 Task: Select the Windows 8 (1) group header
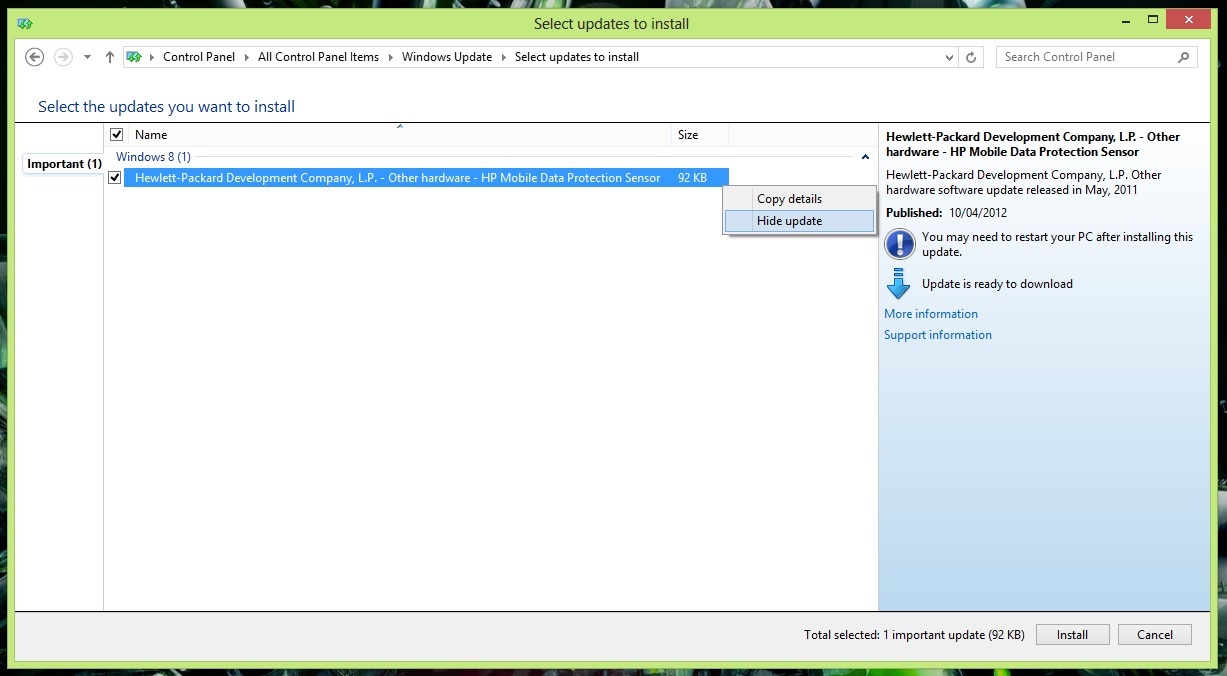153,157
